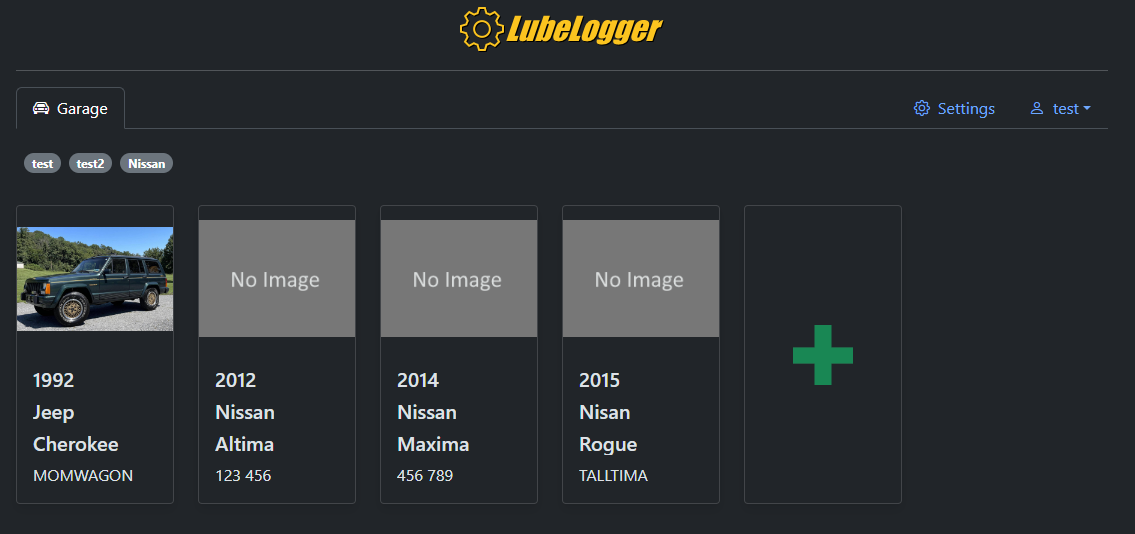Click the user profile icon
This screenshot has width=1135, height=534.
tap(1037, 108)
